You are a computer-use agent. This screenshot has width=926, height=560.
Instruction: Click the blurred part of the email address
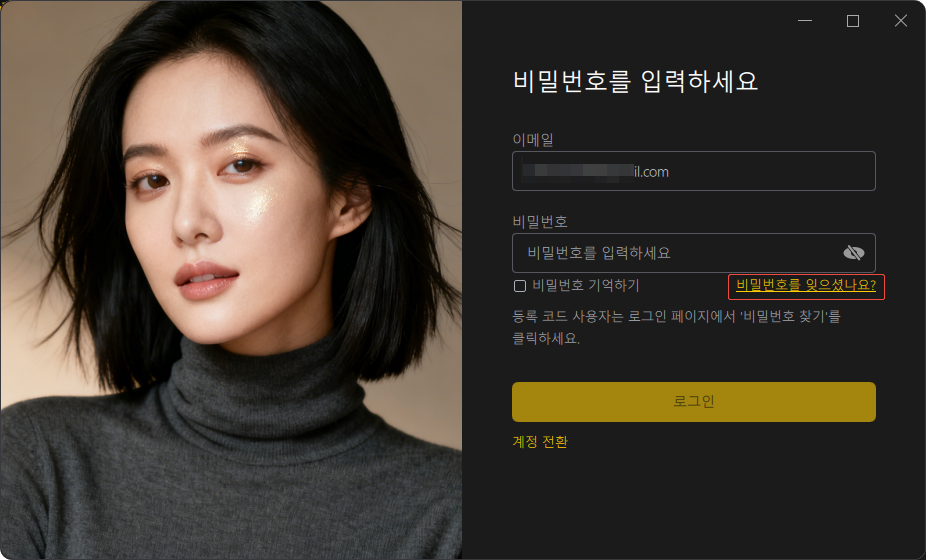coord(577,172)
